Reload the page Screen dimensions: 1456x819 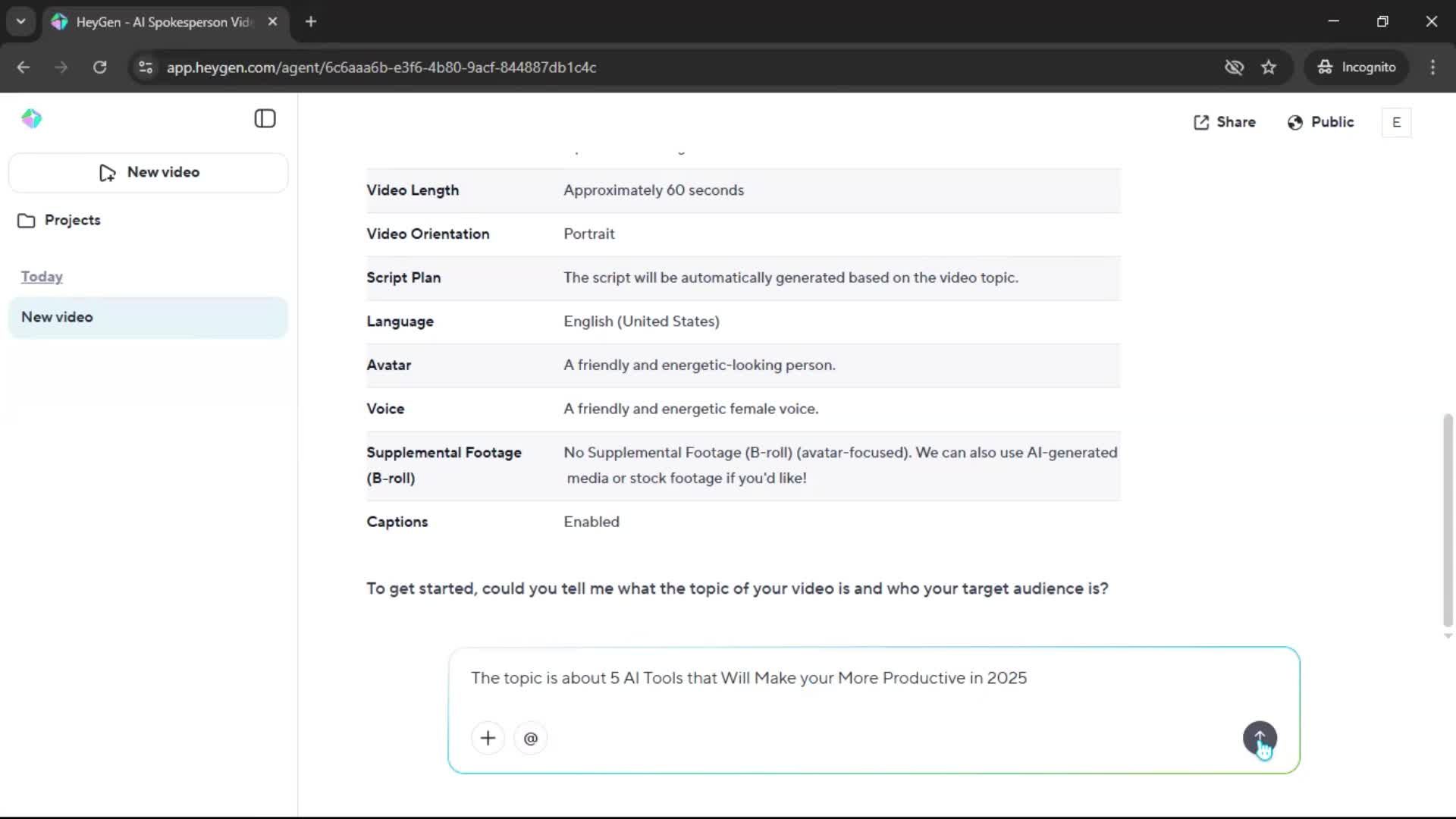[99, 67]
